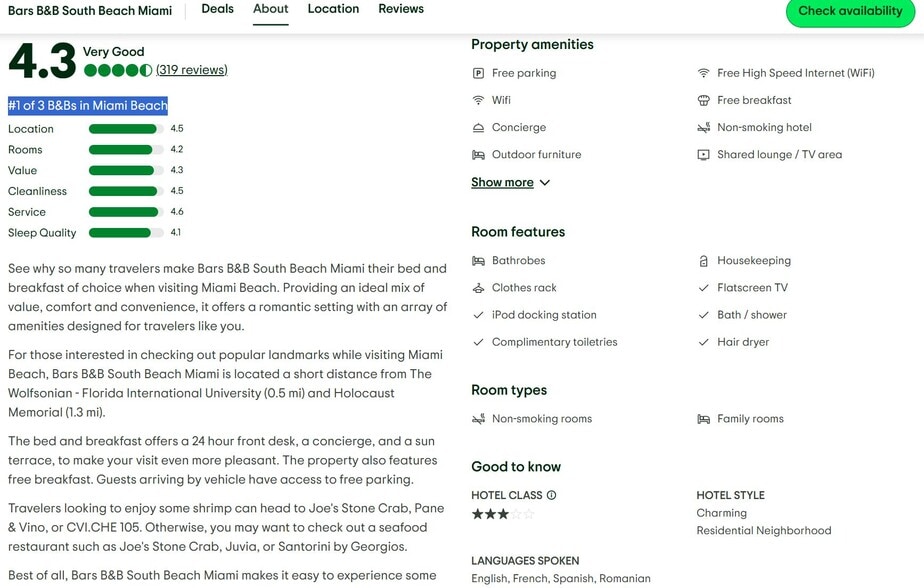Click the Free breakfast icon
Image resolution: width=924 pixels, height=588 pixels.
[703, 100]
